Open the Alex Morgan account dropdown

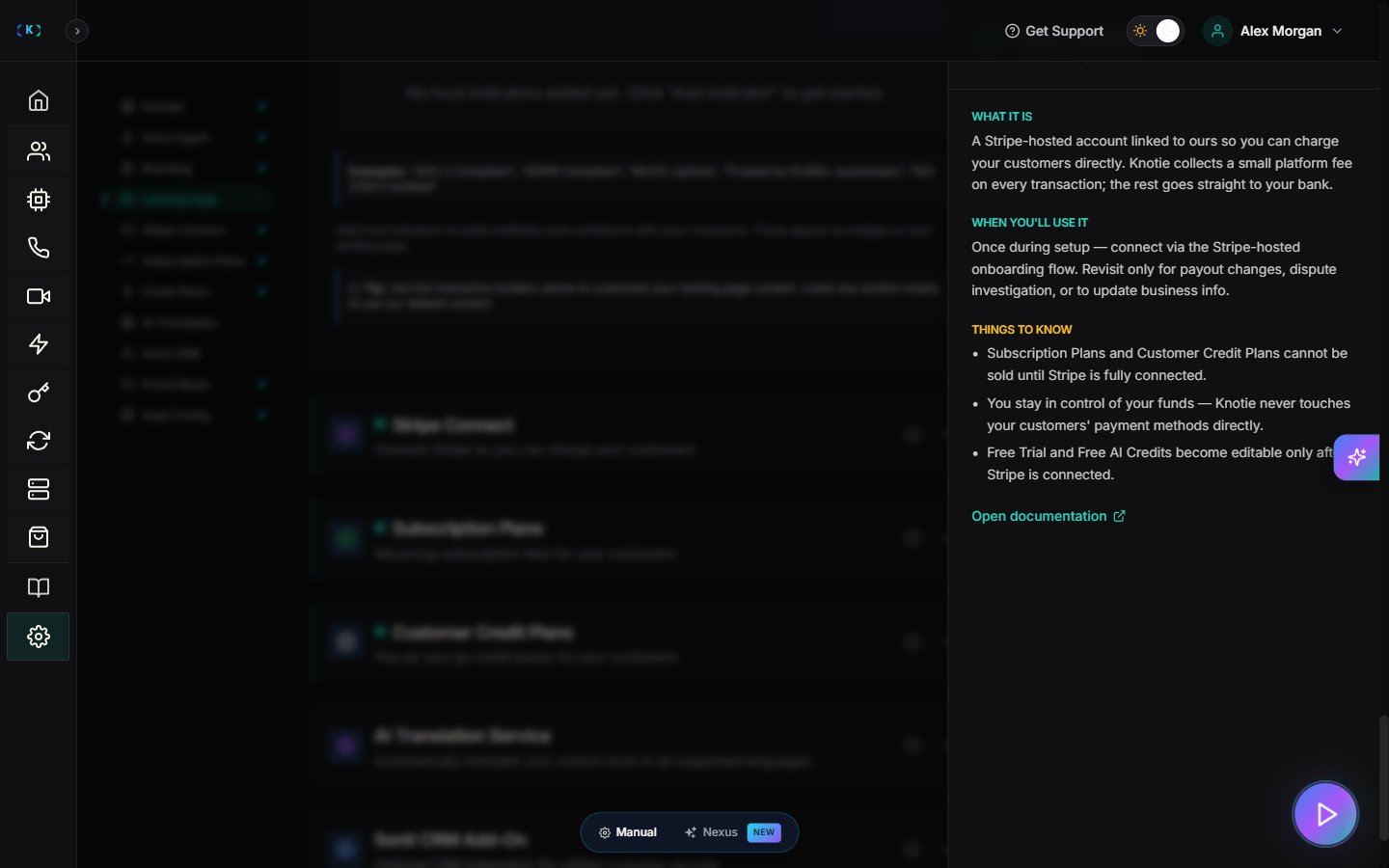[x=1273, y=31]
